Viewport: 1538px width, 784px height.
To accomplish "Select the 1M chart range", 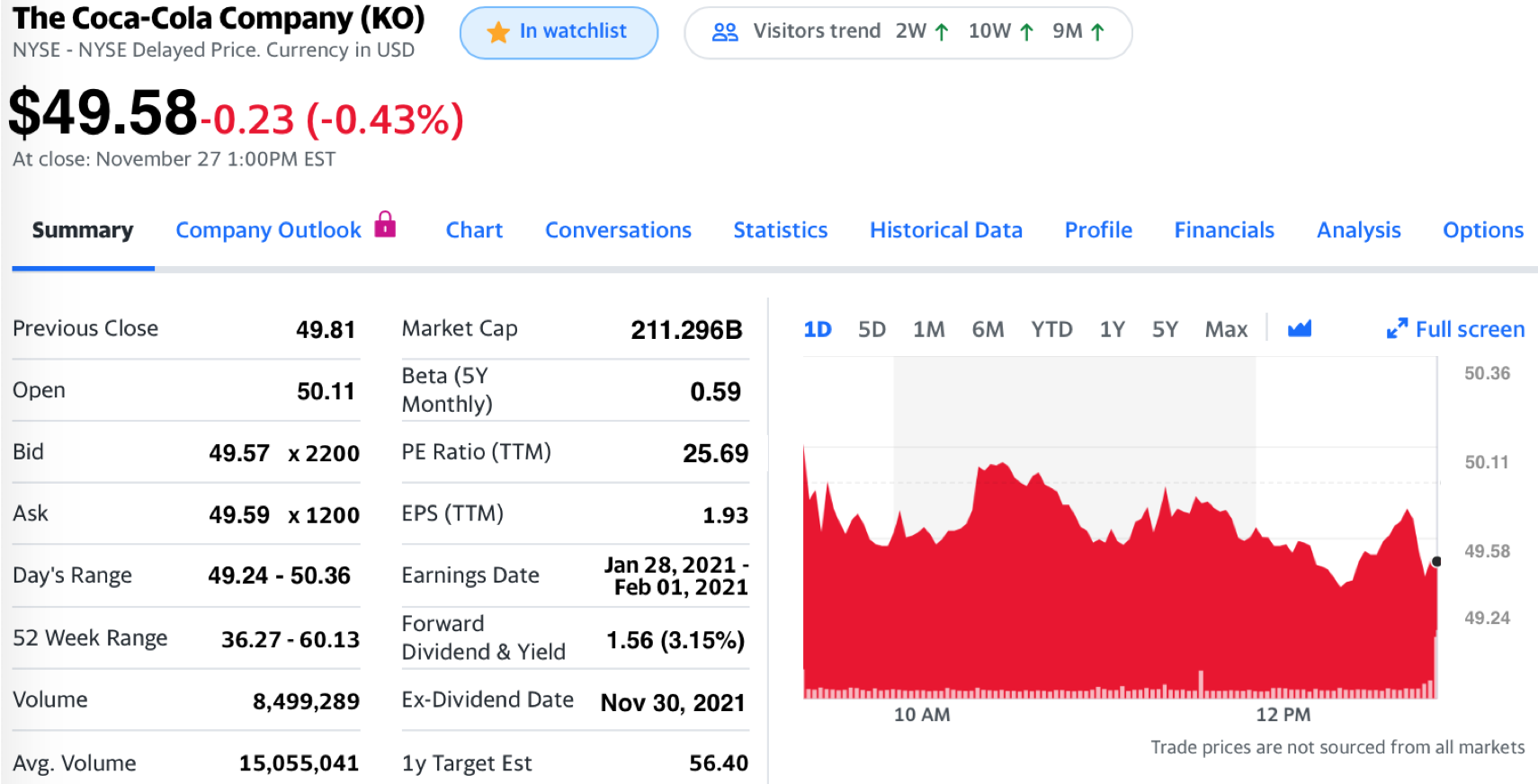I will [x=929, y=330].
